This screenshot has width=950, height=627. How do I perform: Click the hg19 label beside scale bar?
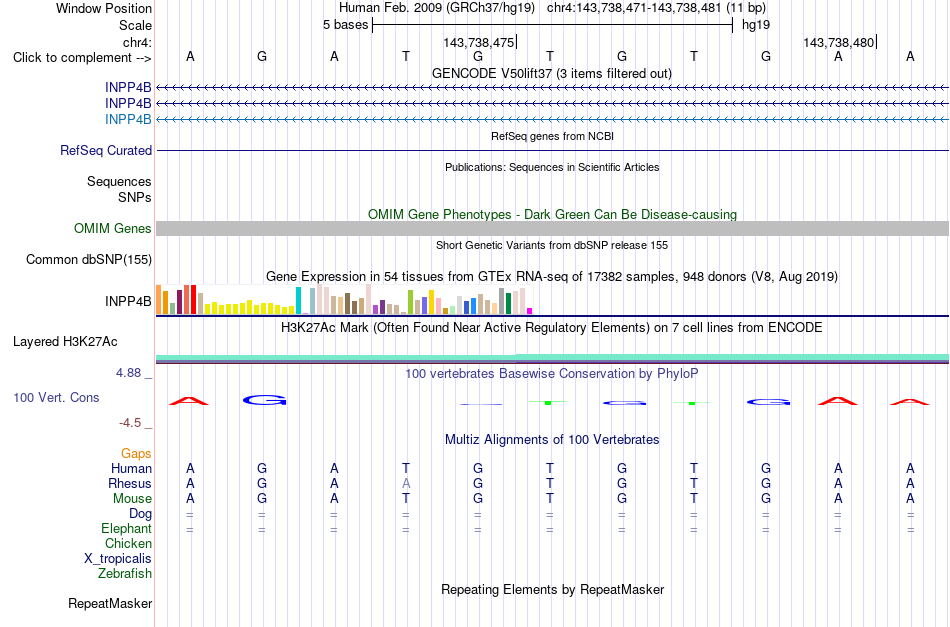pyautogui.click(x=756, y=25)
